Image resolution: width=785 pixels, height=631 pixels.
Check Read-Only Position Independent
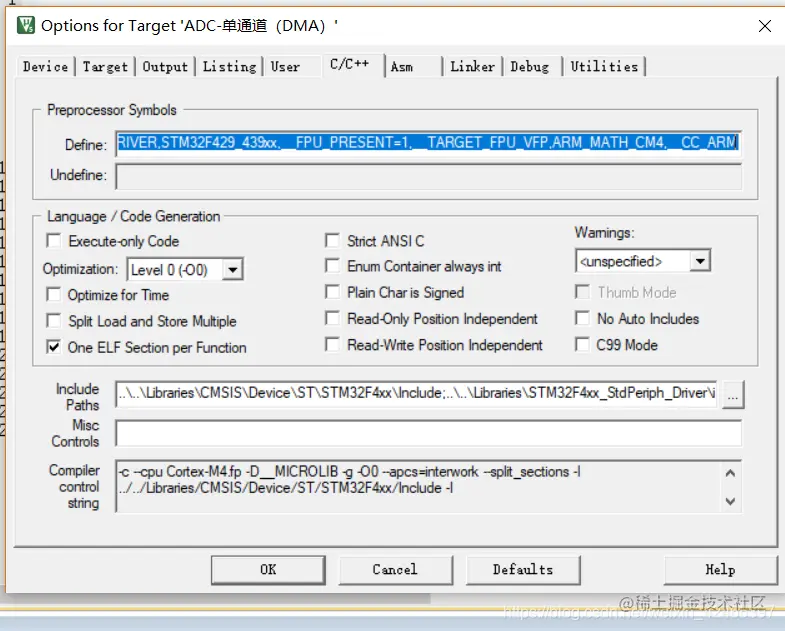point(332,319)
